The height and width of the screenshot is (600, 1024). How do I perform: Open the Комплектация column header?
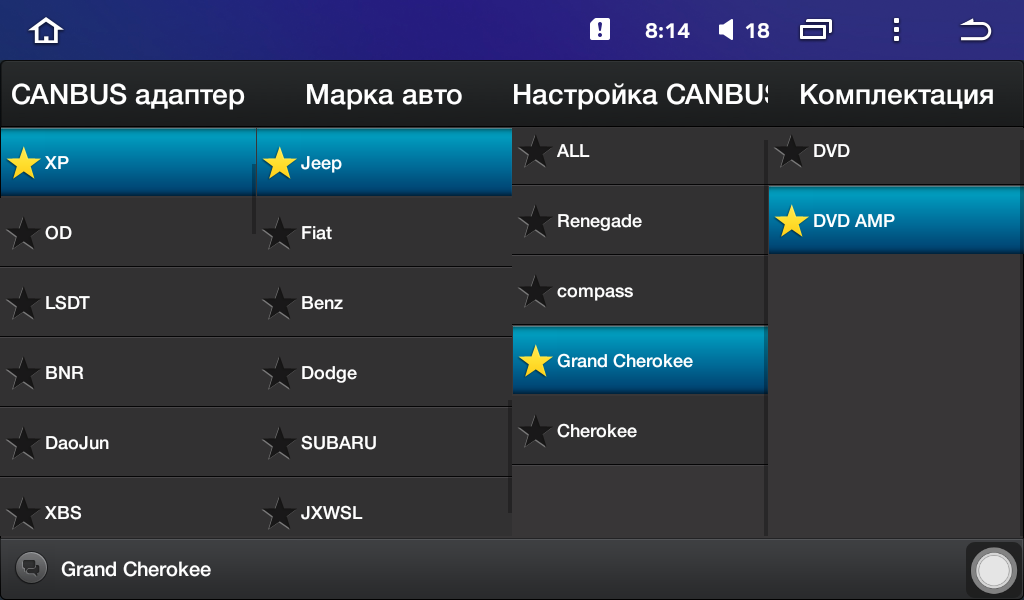896,95
